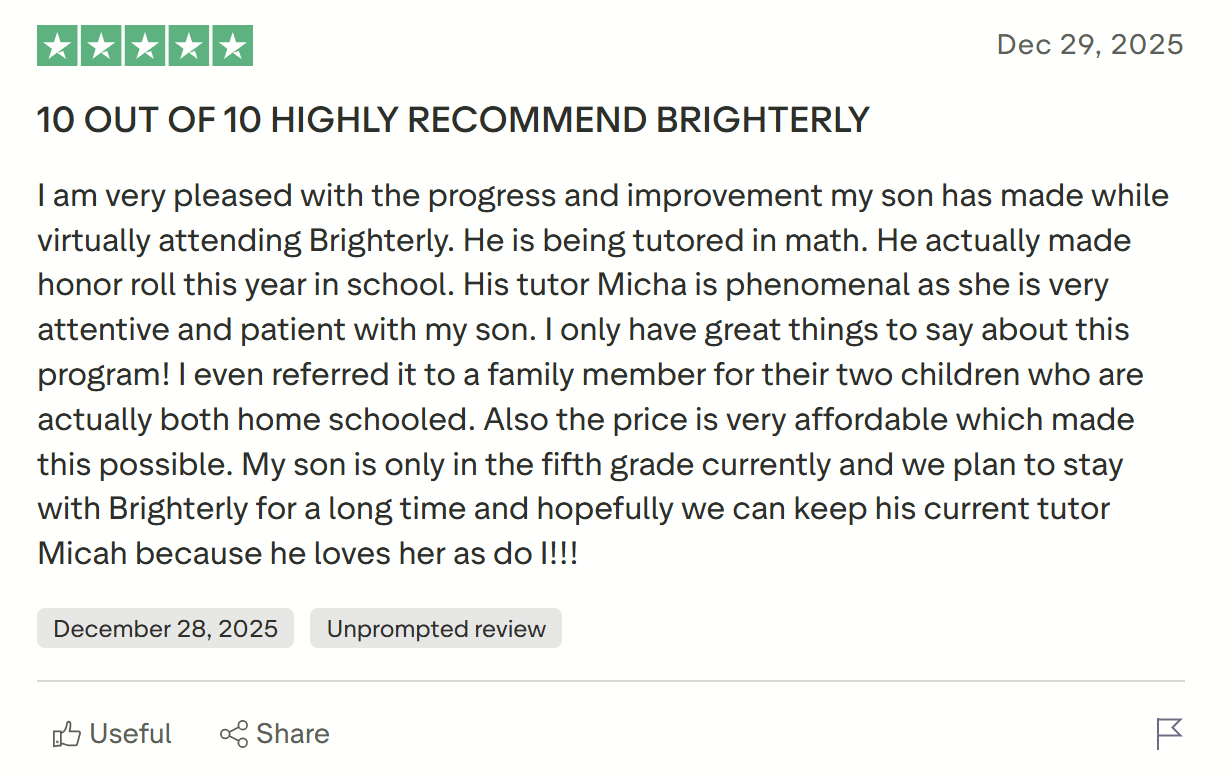Viewport: 1229px width, 776px height.
Task: Click the second star in the rating
Action: point(100,44)
